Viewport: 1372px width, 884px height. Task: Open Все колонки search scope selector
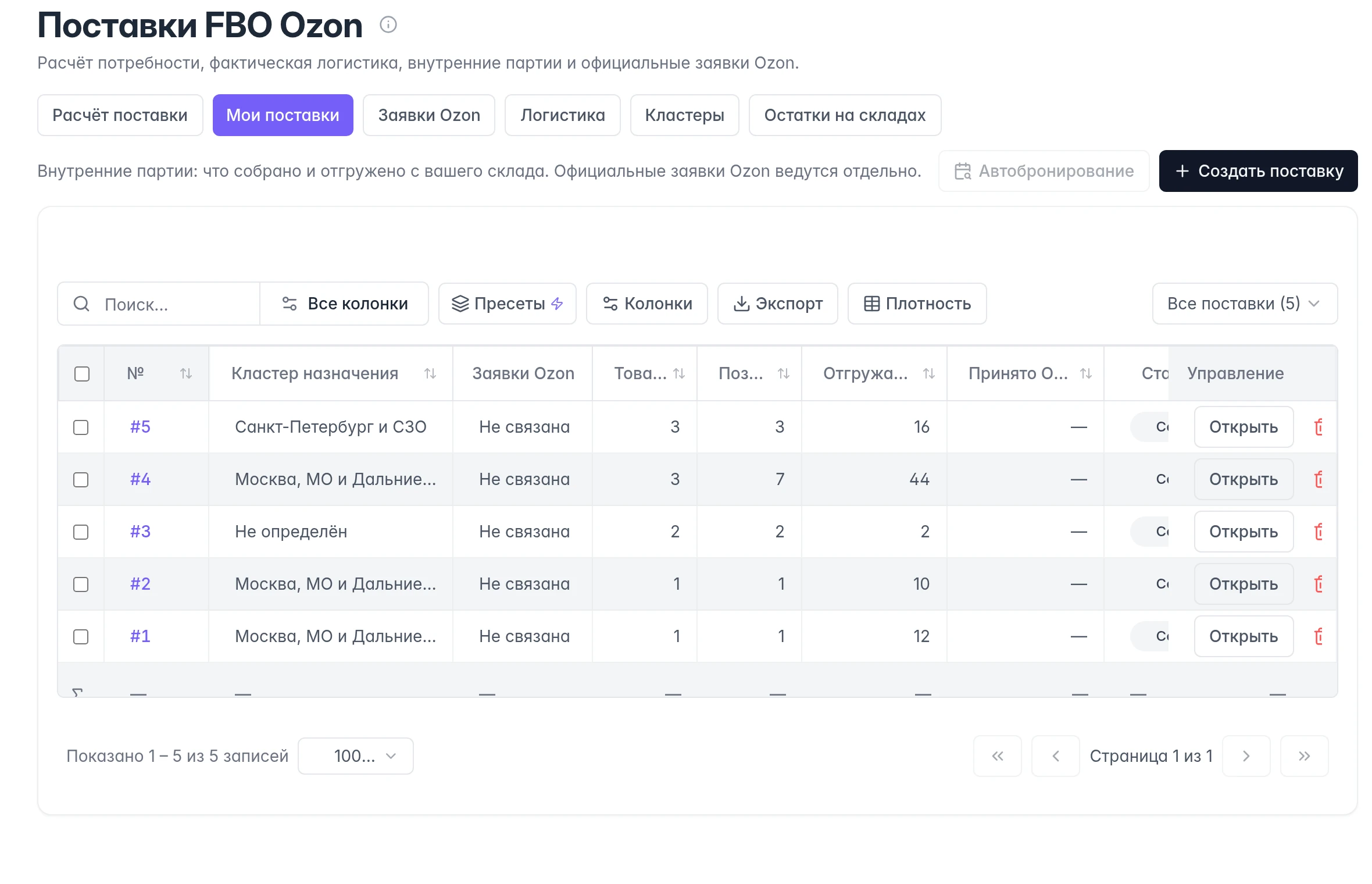click(x=344, y=304)
